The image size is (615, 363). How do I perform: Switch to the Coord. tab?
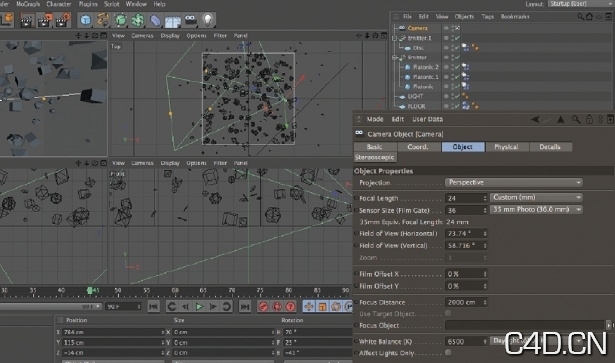coord(417,147)
